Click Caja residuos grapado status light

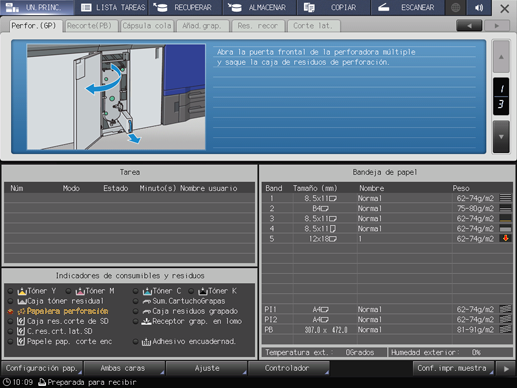[135, 311]
